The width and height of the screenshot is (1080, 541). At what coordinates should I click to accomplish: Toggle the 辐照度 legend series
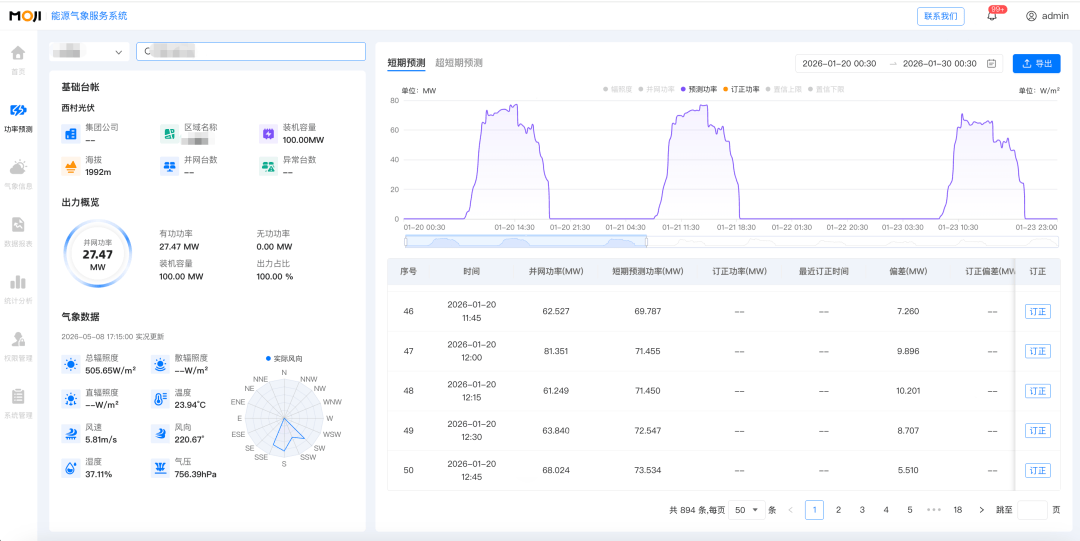619,90
